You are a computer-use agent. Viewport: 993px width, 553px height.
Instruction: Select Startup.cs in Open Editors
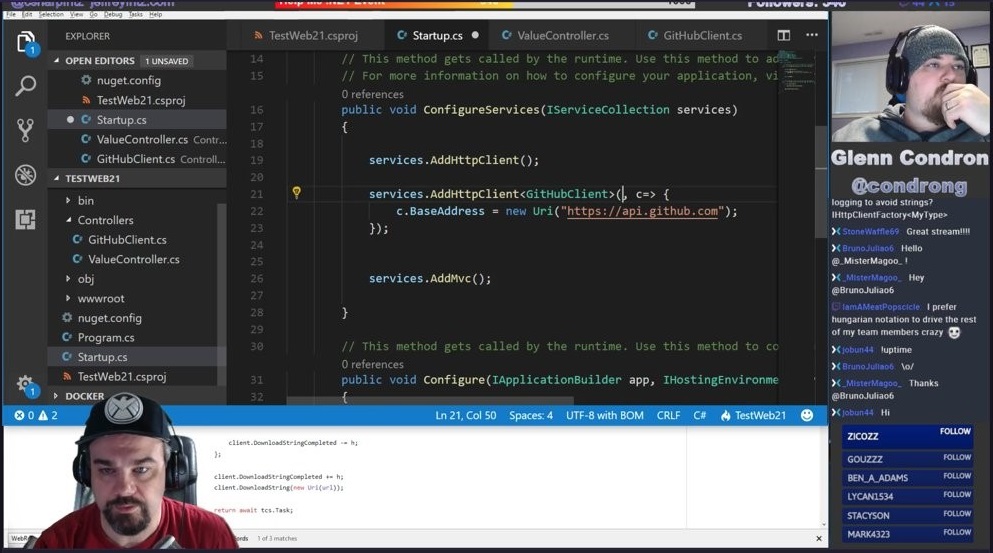click(137, 120)
